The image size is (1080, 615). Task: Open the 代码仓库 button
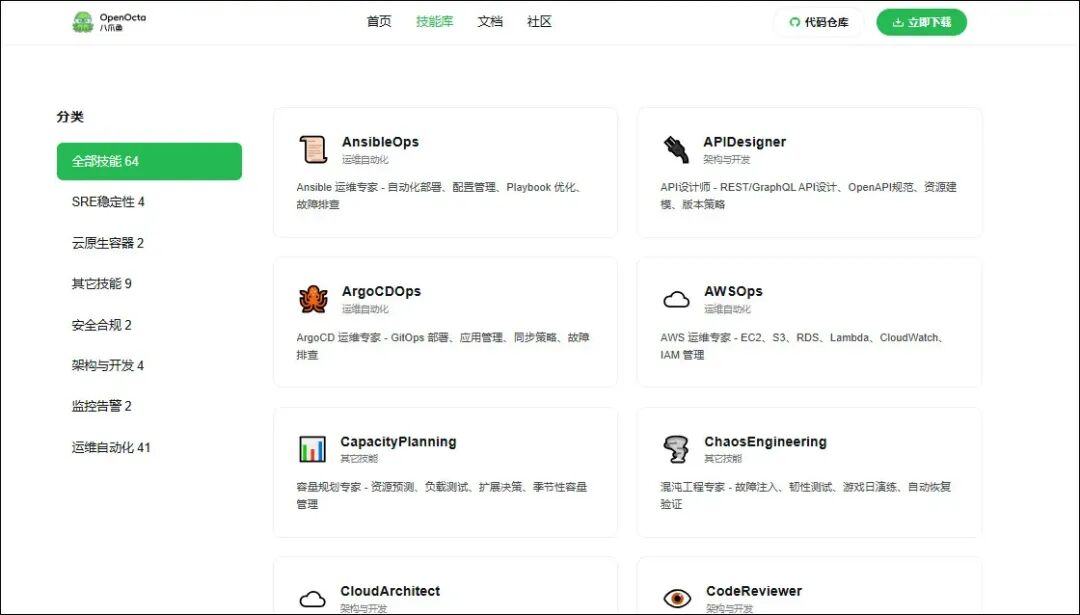click(818, 22)
